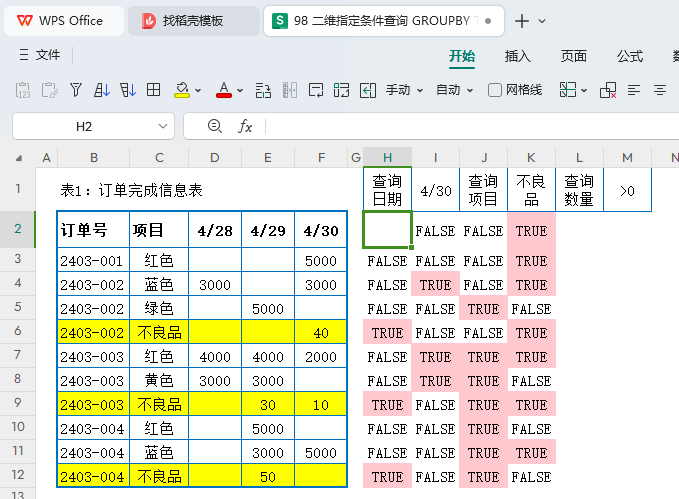Viewport: 679px width, 499px height.
Task: Click the borders grid icon
Action: coord(153,90)
